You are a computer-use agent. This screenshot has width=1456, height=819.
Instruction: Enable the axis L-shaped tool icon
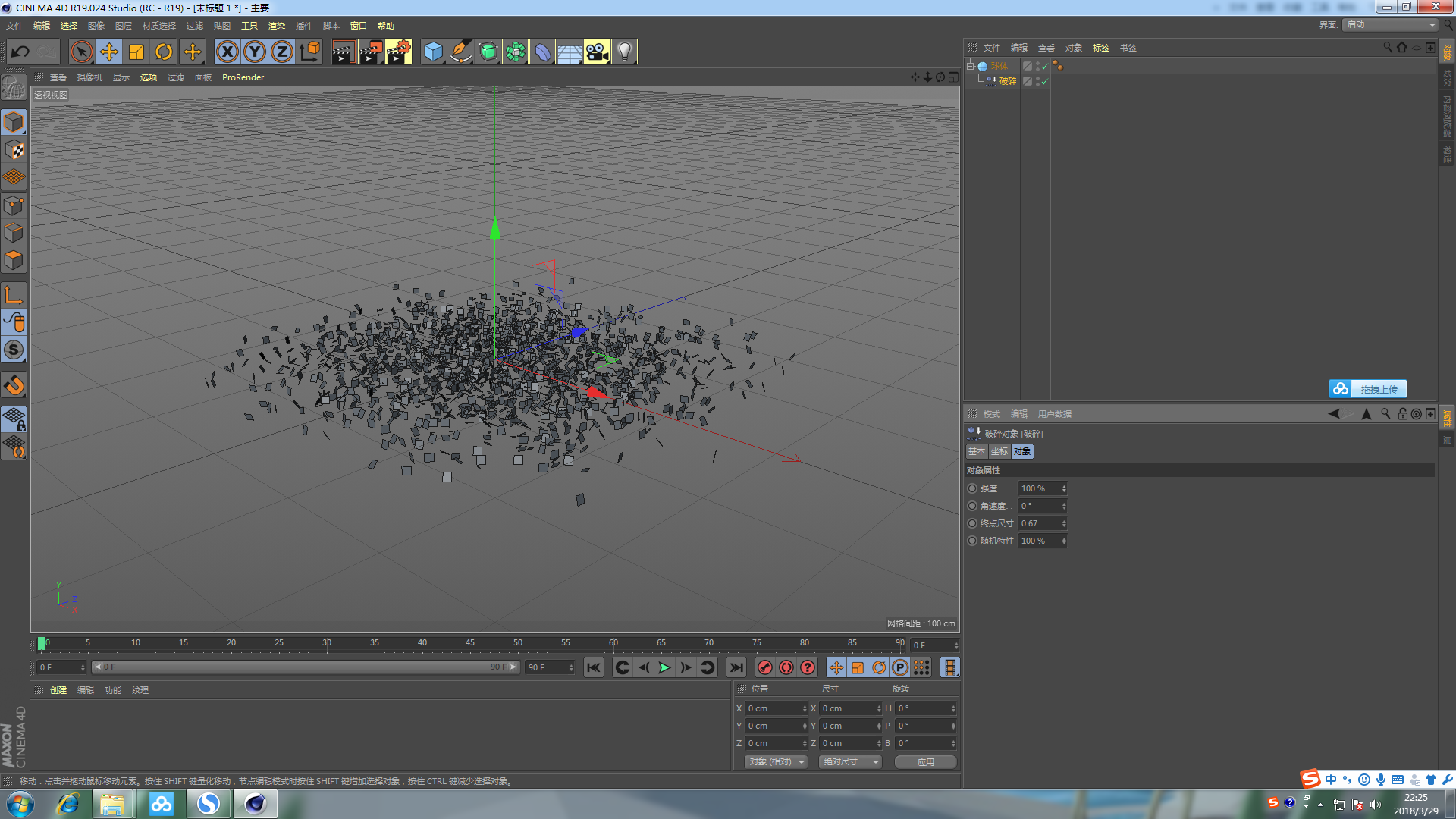point(14,295)
